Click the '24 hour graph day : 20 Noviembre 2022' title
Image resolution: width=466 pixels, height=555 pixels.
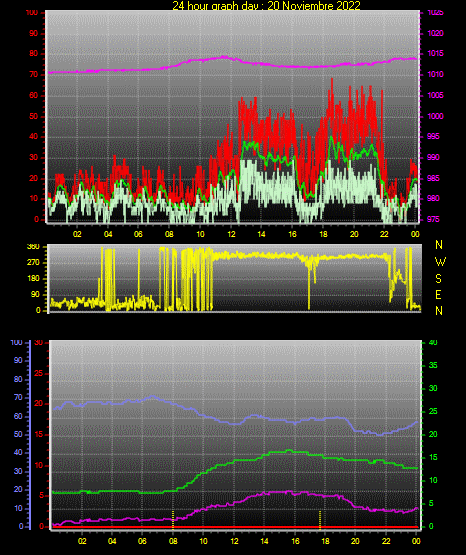pyautogui.click(x=266, y=6)
